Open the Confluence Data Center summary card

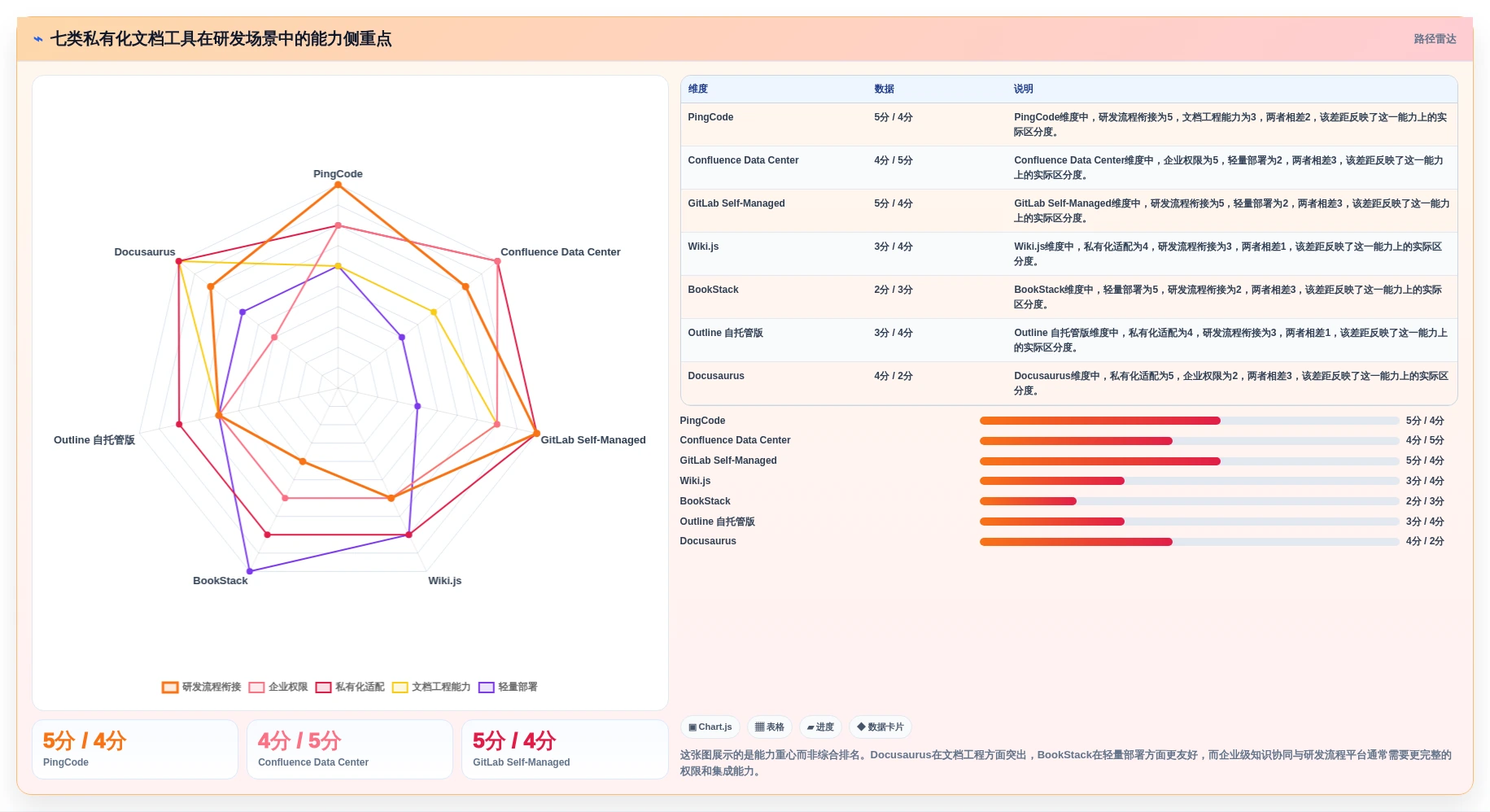point(350,749)
